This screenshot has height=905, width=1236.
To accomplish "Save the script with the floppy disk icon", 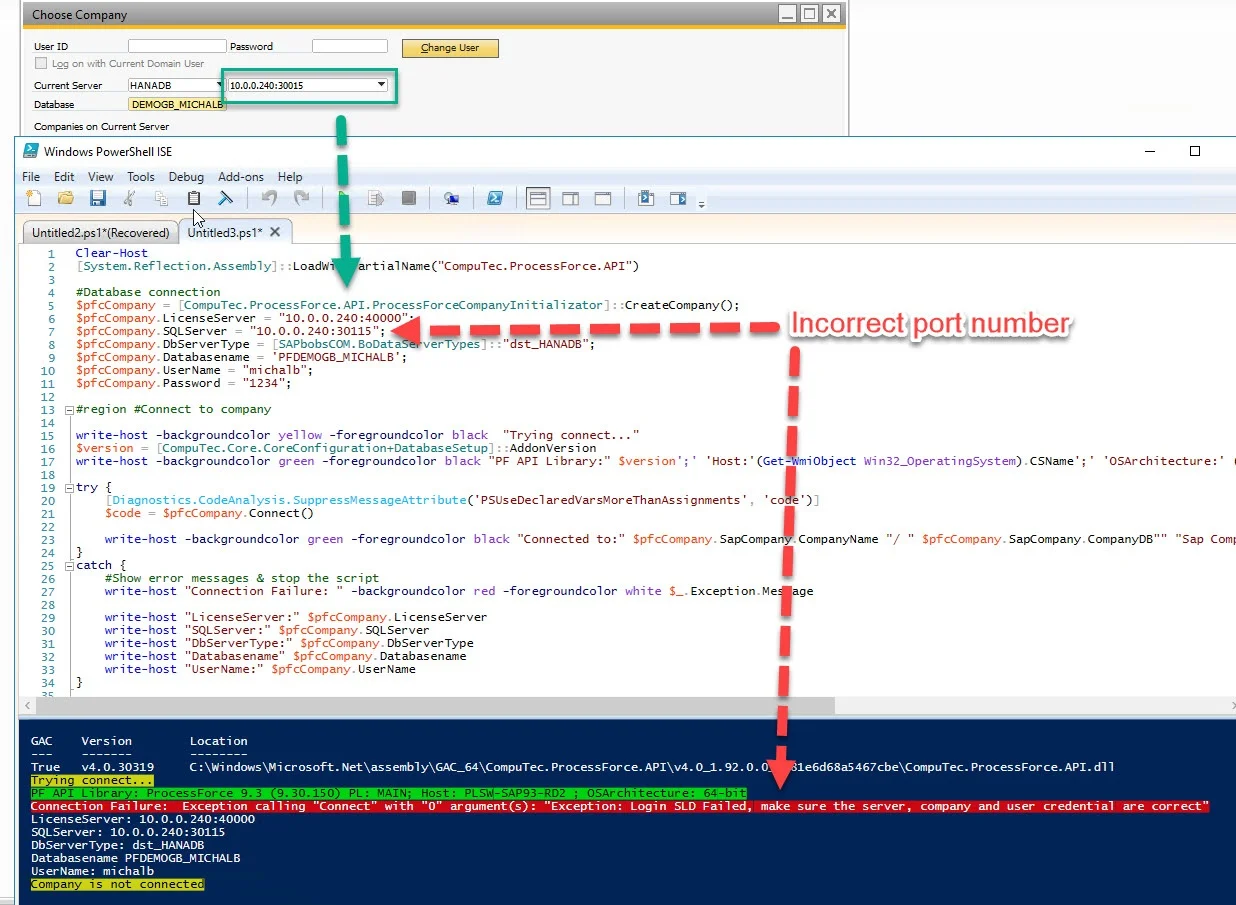I will pyautogui.click(x=97, y=198).
